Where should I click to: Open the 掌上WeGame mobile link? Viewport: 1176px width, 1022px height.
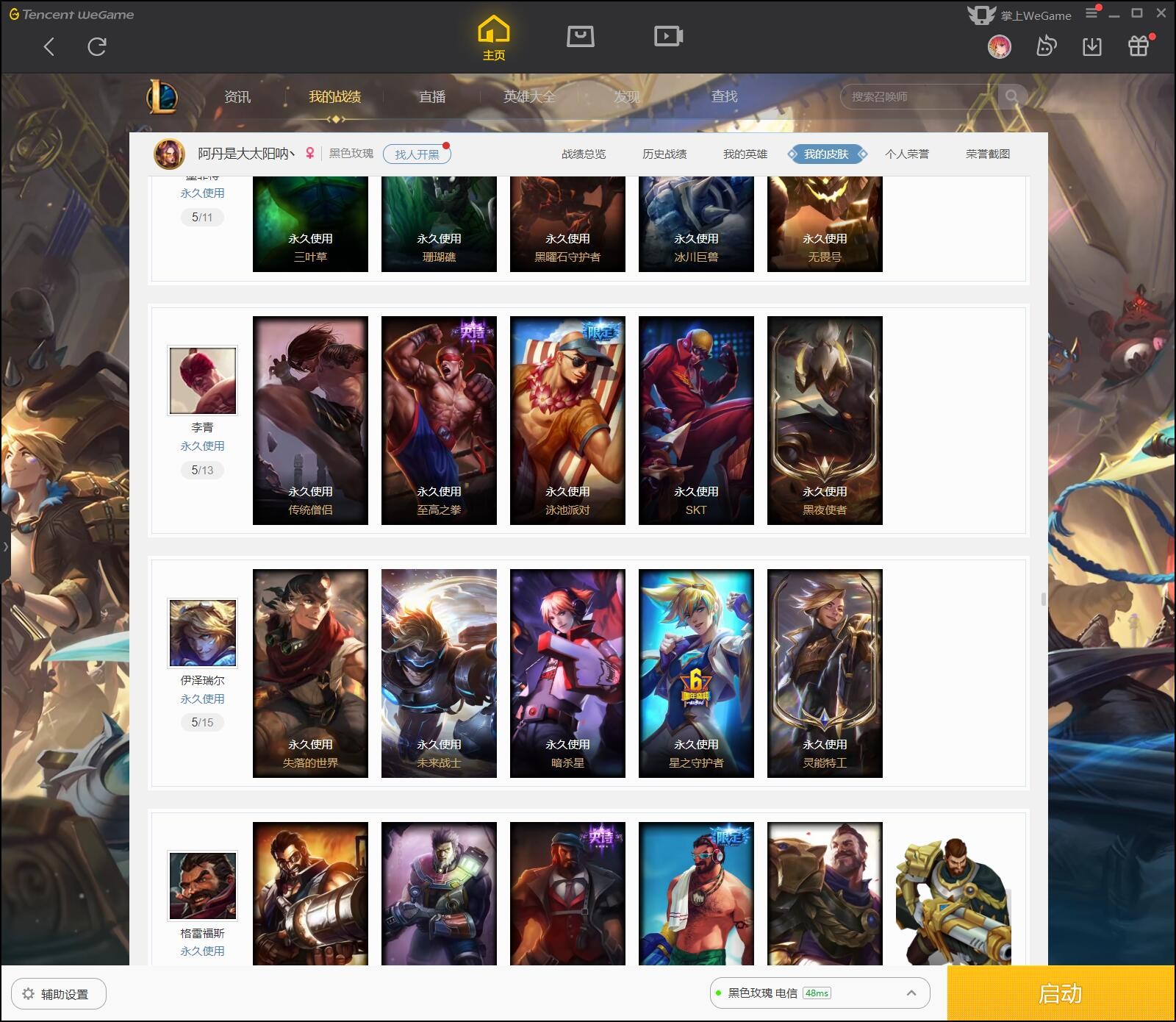coord(1019,15)
